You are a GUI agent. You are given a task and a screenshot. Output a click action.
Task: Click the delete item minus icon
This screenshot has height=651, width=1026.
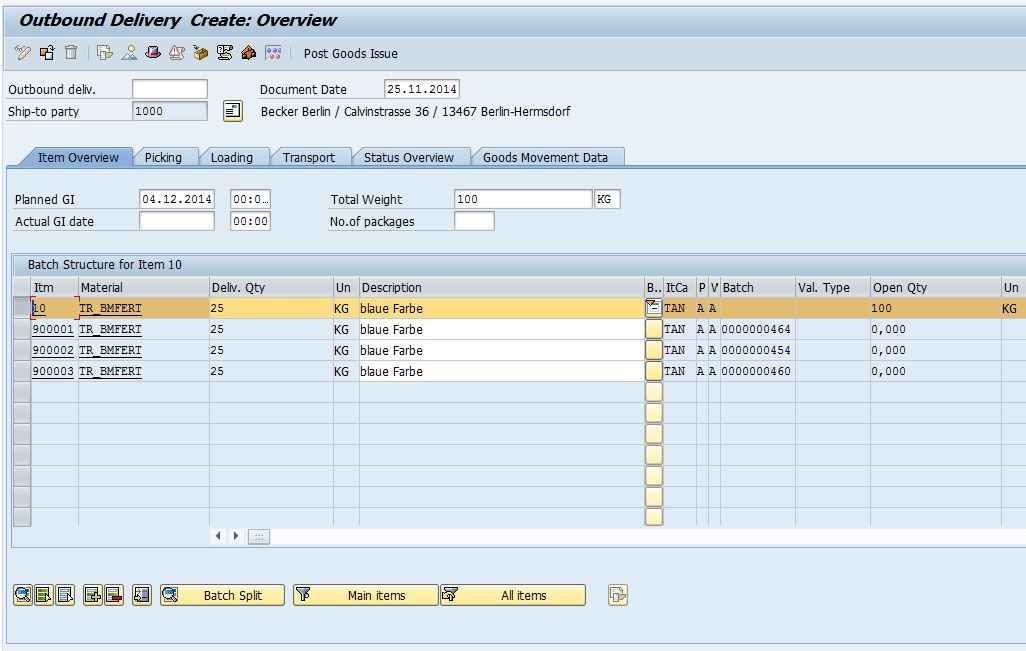(x=114, y=595)
